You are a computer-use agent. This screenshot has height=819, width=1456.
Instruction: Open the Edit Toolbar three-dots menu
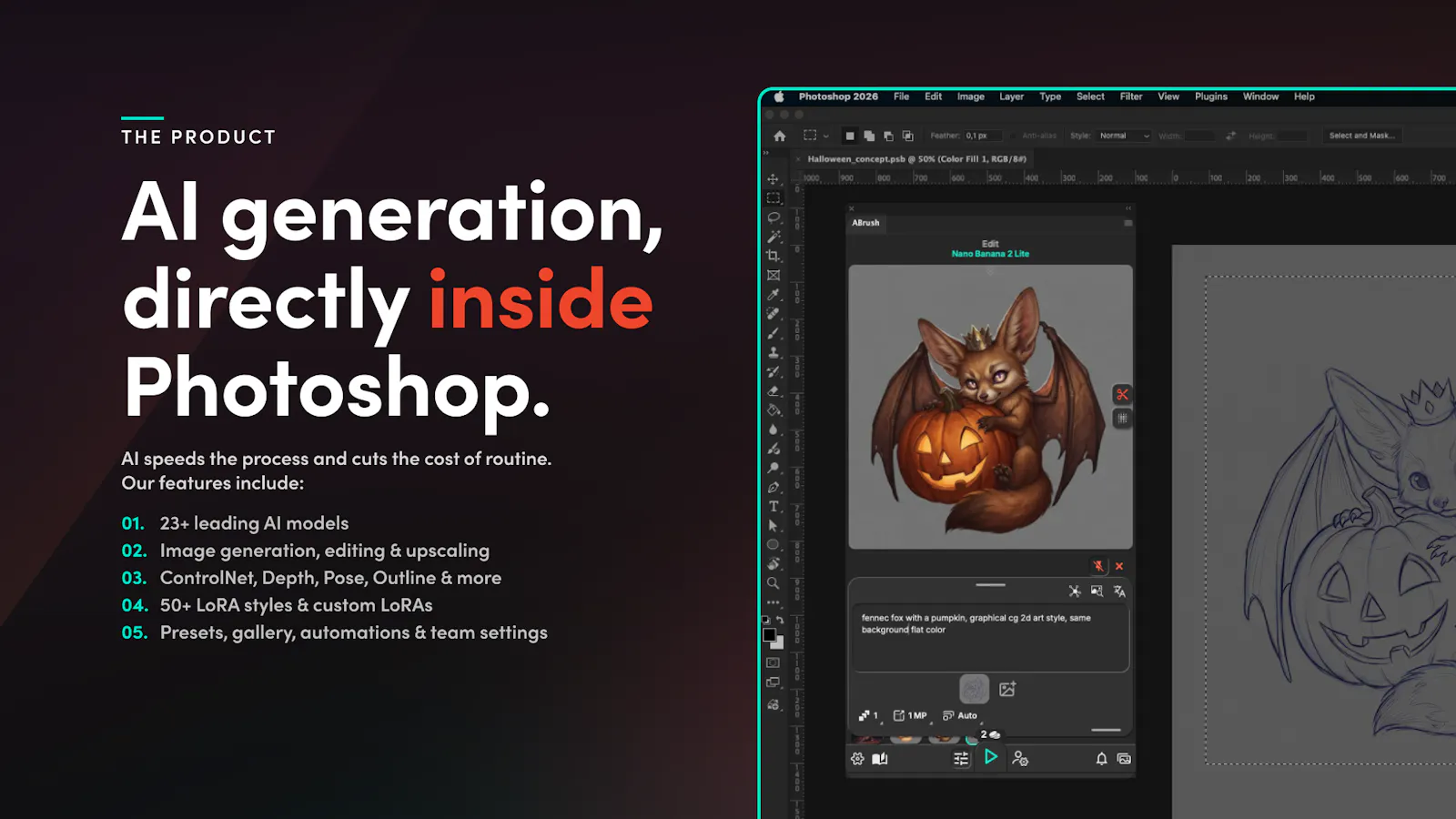point(773,602)
